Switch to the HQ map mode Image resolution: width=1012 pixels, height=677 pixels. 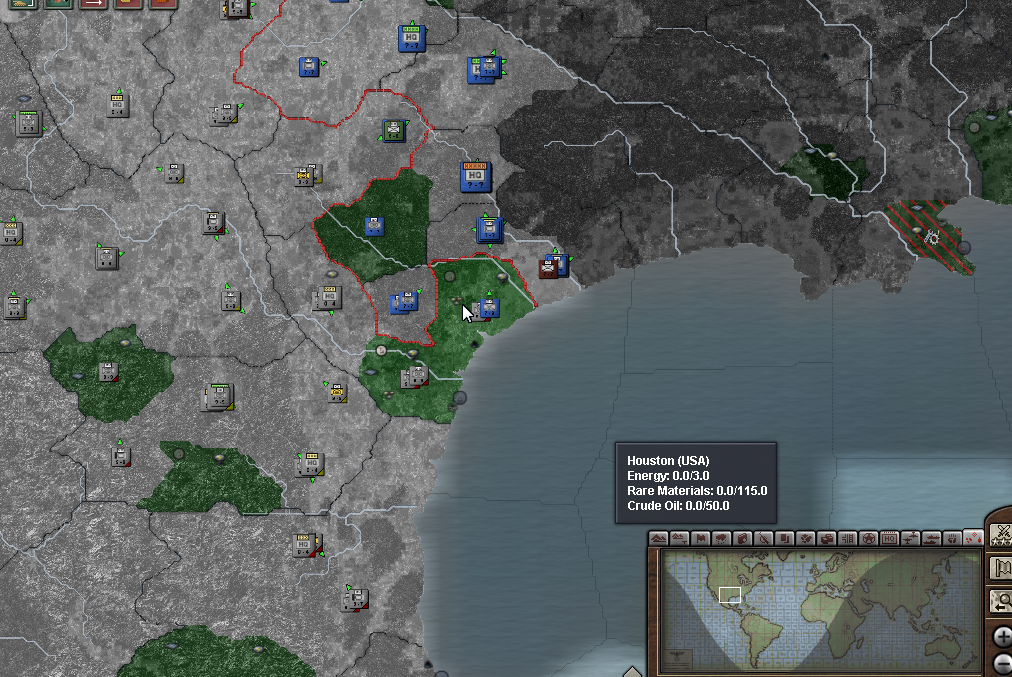tap(889, 538)
